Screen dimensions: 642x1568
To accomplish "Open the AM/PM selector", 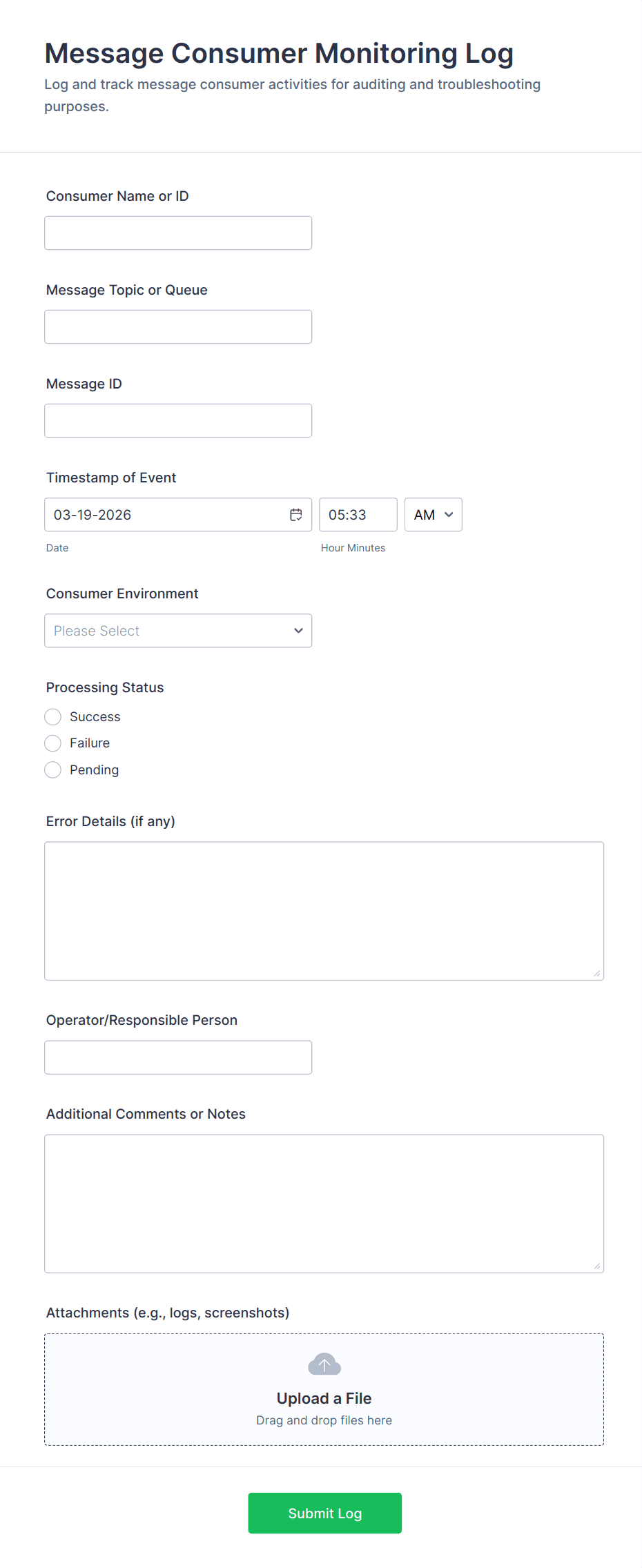I will click(433, 515).
